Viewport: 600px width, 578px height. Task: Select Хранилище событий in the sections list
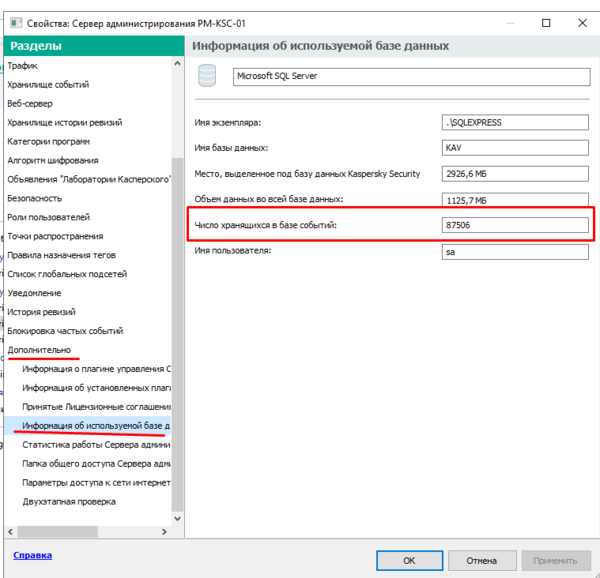click(x=48, y=85)
